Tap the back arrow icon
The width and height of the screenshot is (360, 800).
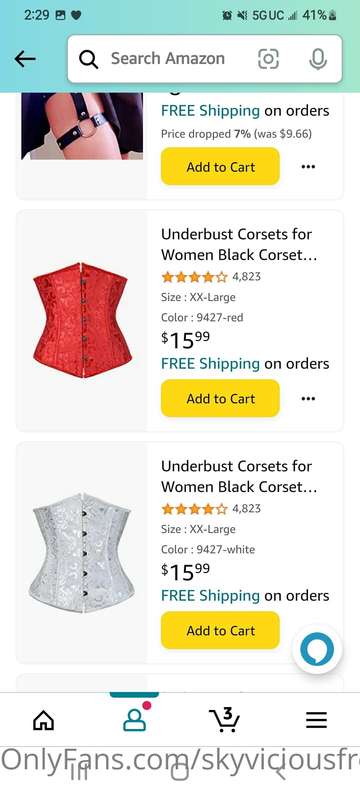(25, 59)
